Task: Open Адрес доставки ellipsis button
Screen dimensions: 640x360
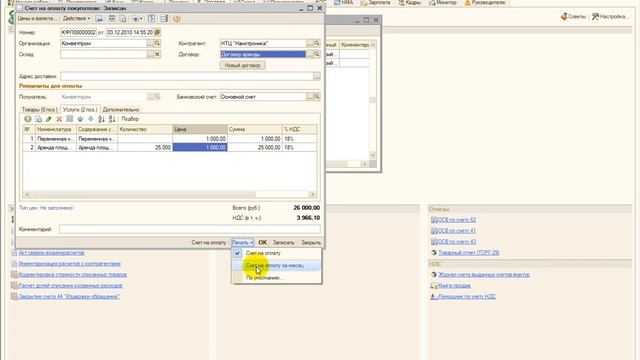Action: tap(317, 76)
